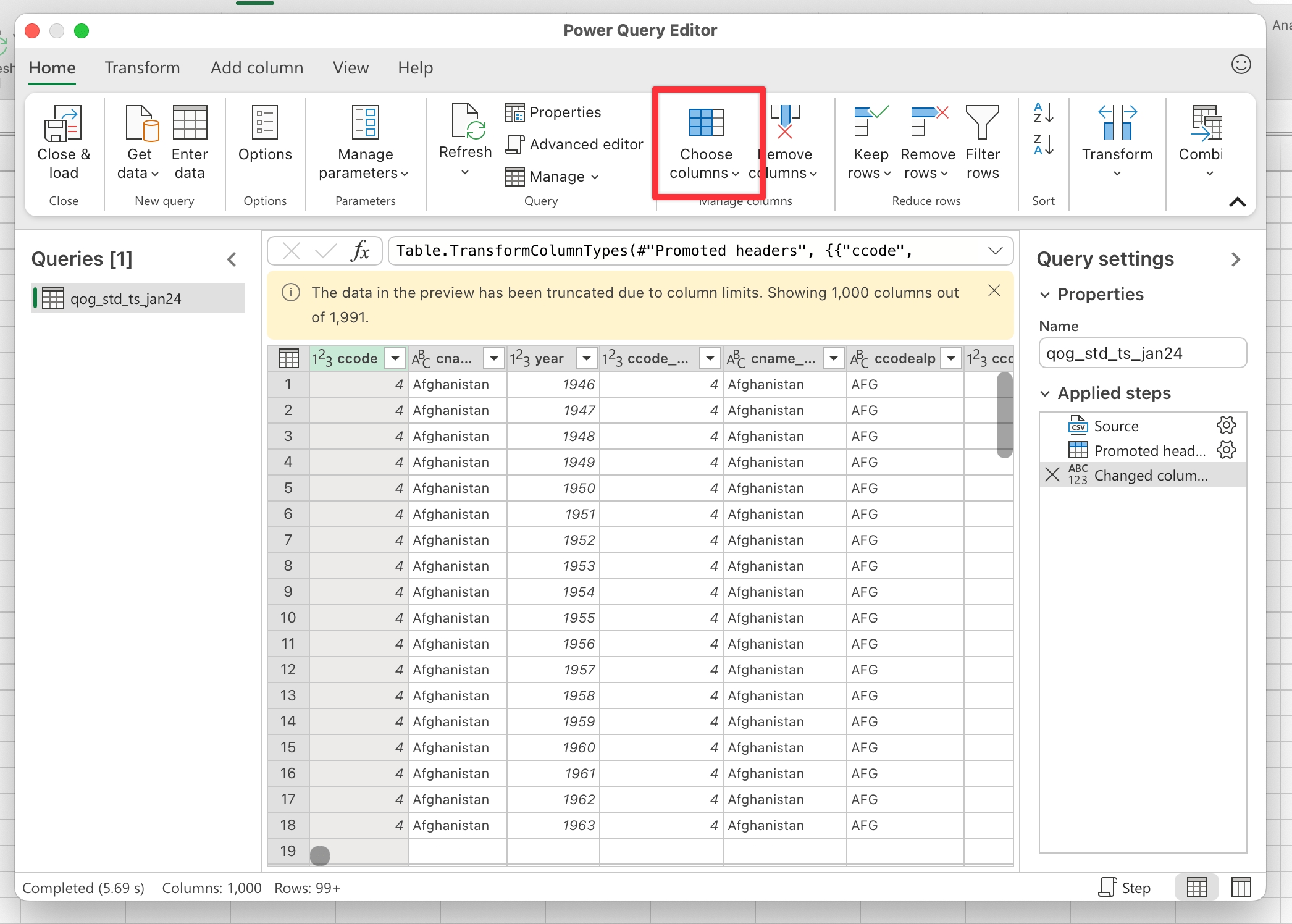Click the vertical scrollbar in data preview
Screen dimensions: 1292x924
point(1005,415)
